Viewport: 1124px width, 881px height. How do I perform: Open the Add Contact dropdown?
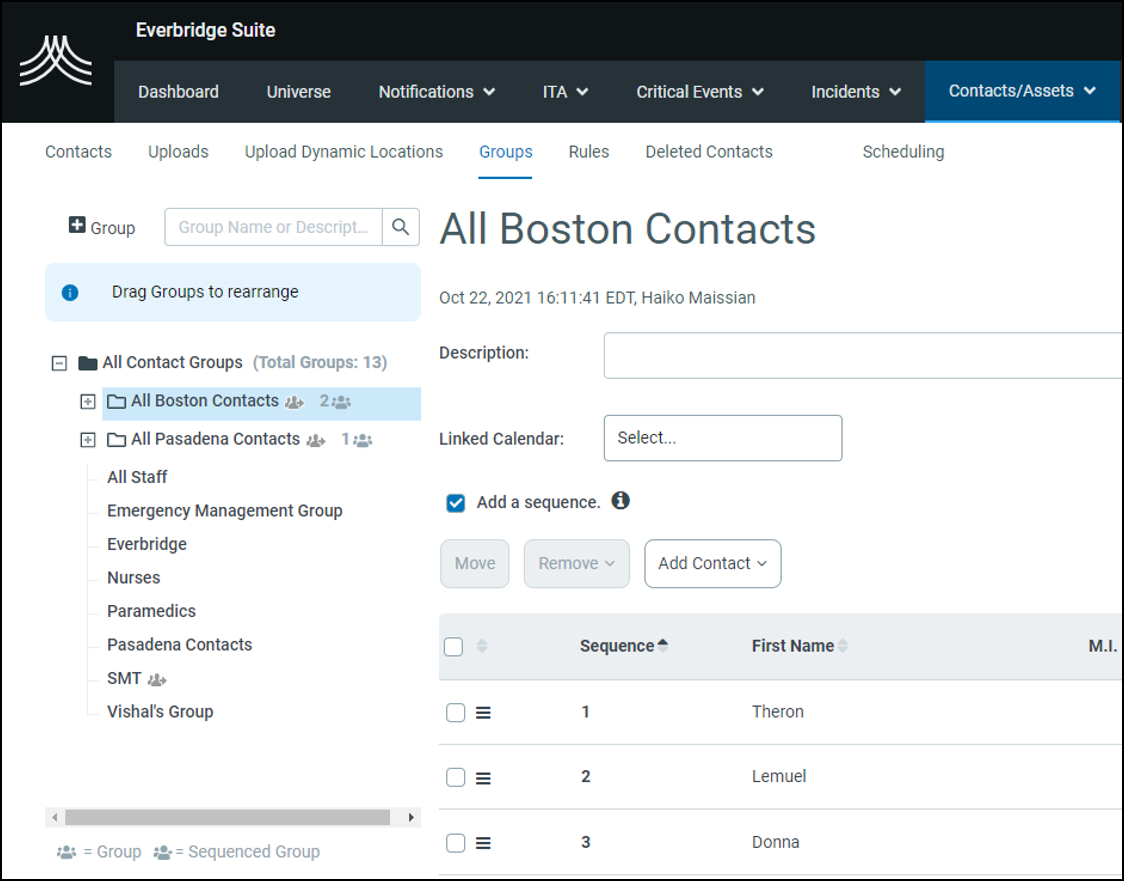click(712, 563)
